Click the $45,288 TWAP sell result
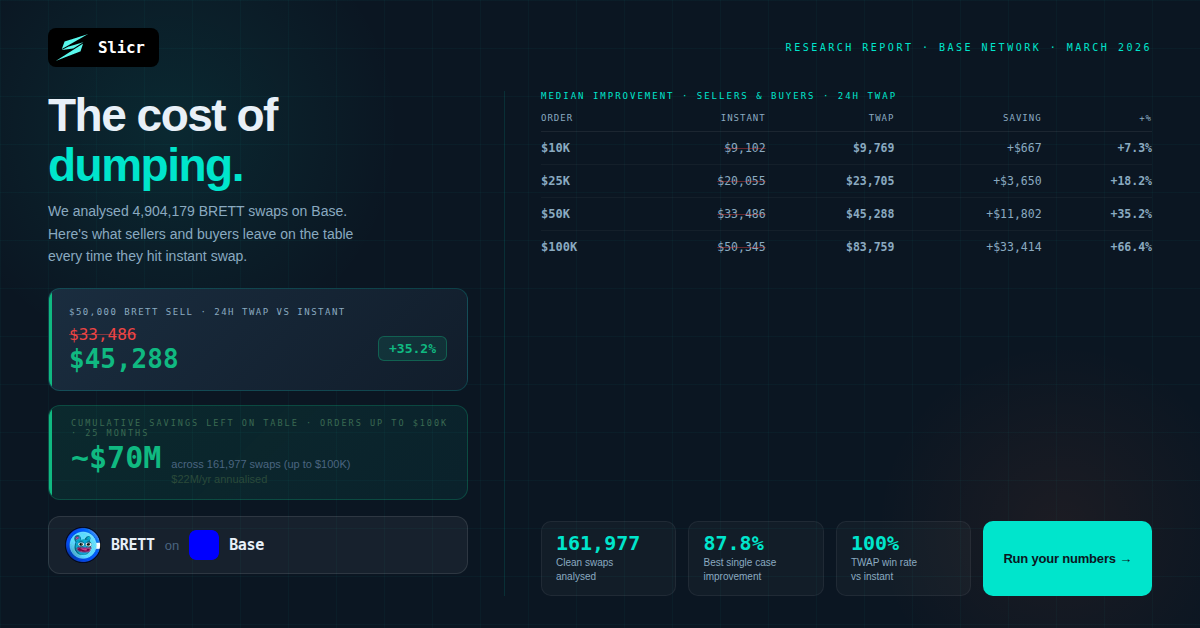This screenshot has width=1200, height=628. [x=124, y=359]
